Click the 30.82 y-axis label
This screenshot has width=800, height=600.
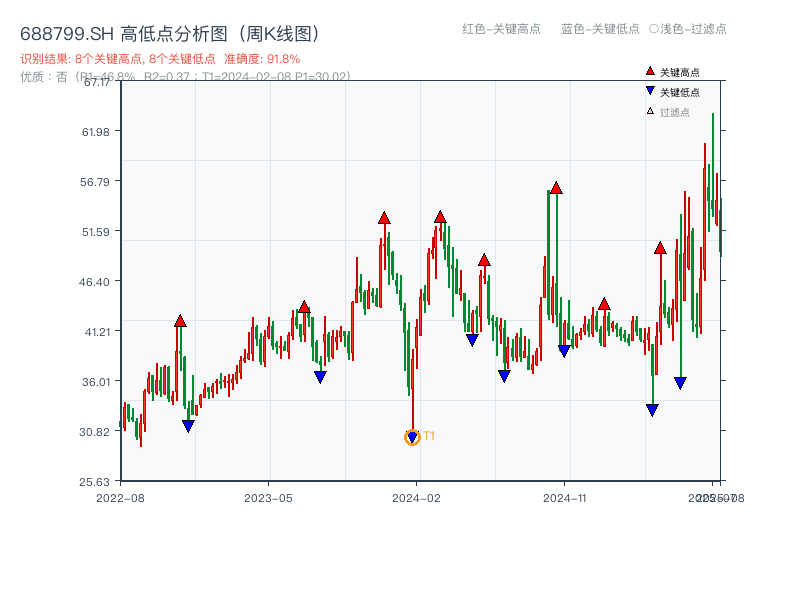click(94, 432)
